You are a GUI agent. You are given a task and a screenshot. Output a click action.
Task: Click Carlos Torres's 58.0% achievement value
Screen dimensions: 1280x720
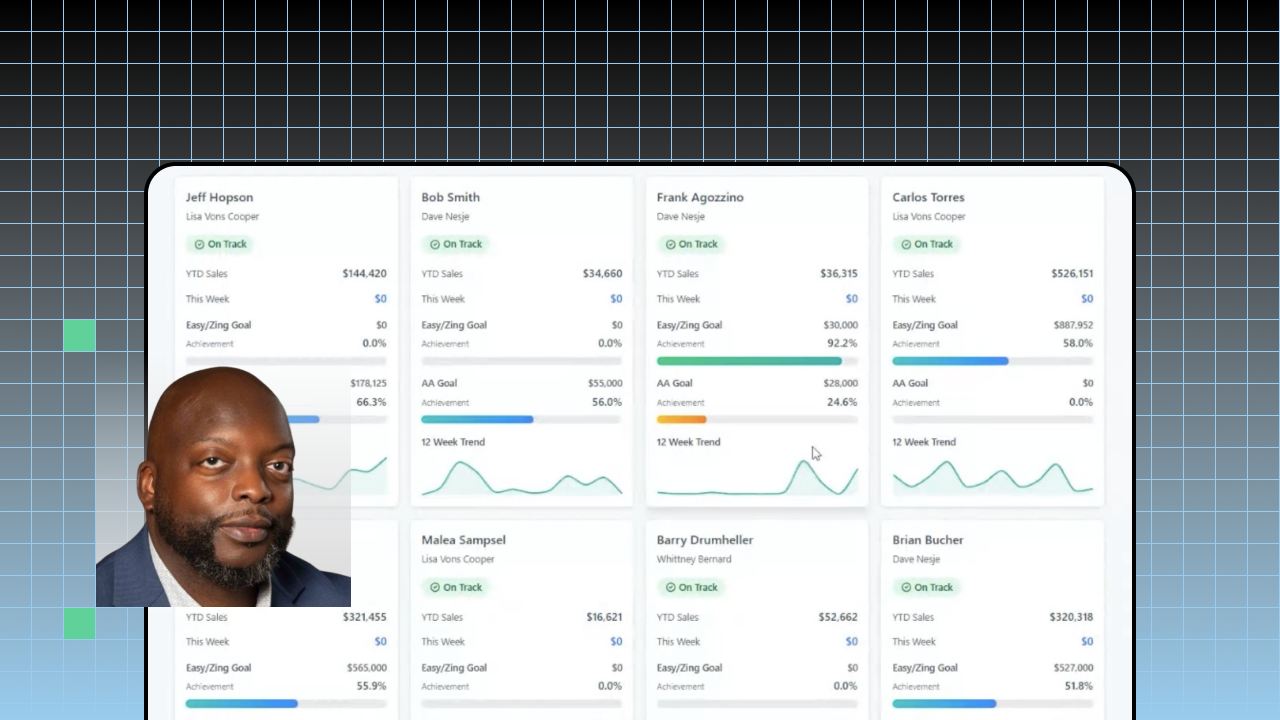pyautogui.click(x=1078, y=343)
